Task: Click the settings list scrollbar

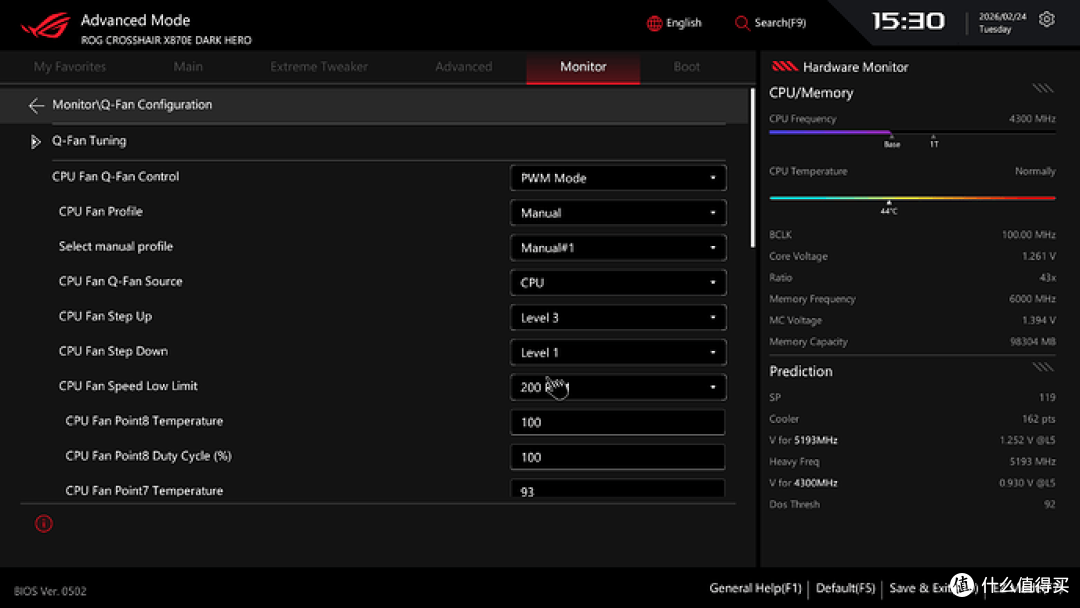Action: pyautogui.click(x=752, y=168)
